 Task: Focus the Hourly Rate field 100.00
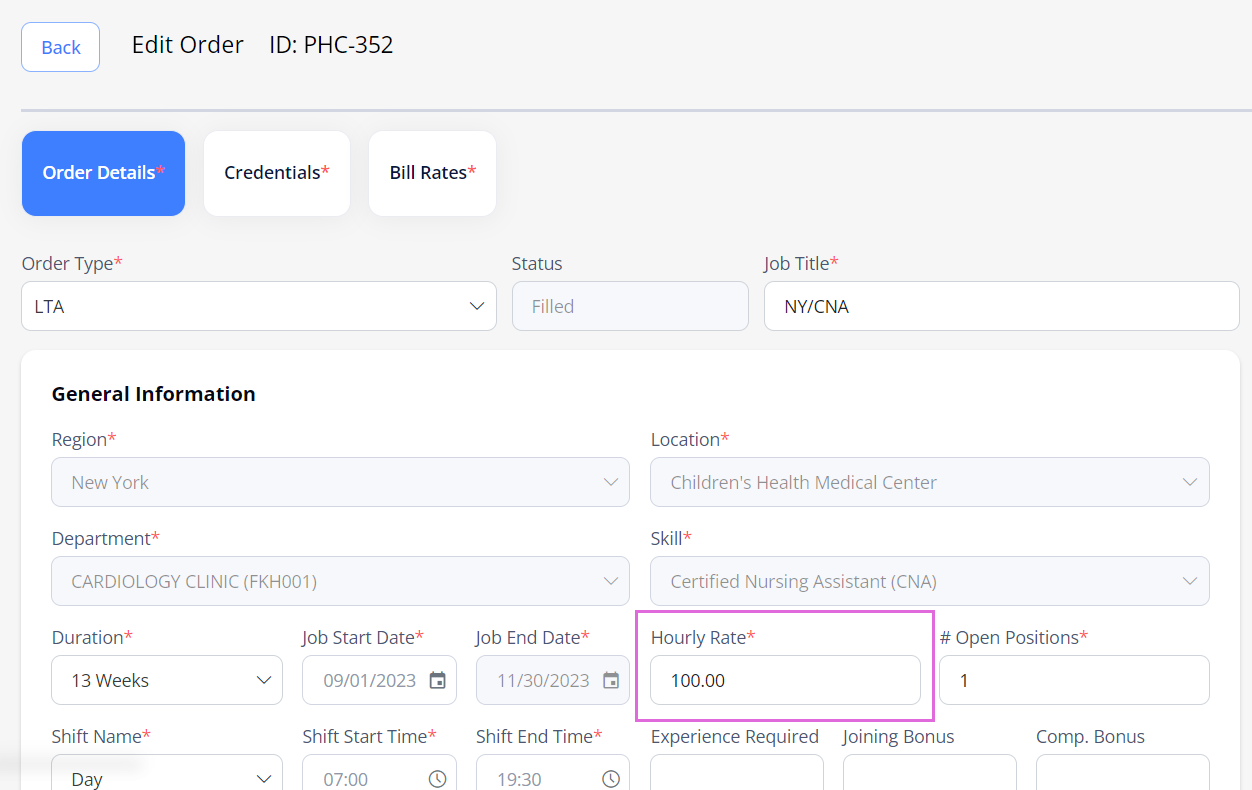click(785, 680)
